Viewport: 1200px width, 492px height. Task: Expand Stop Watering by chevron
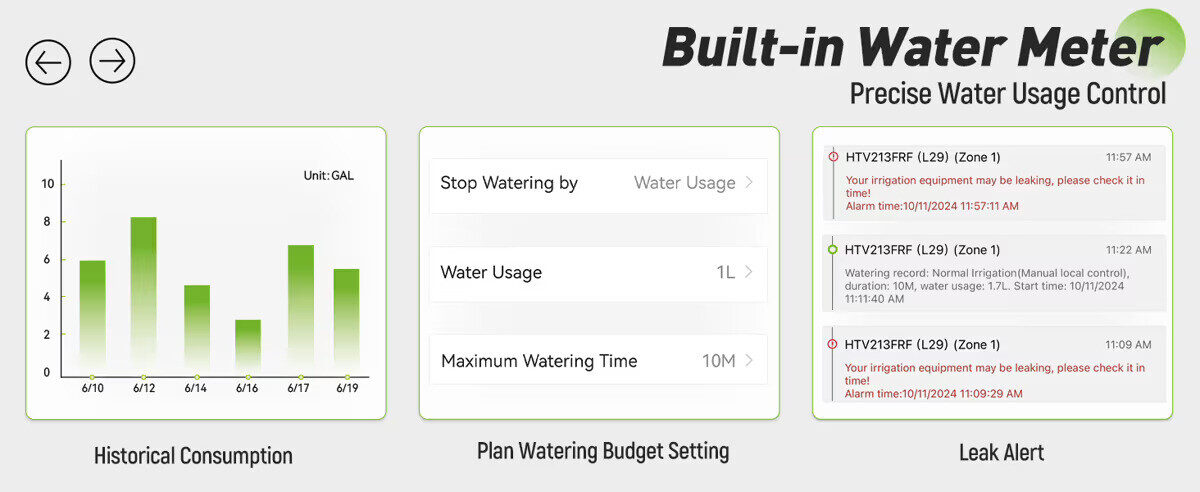coord(749,183)
